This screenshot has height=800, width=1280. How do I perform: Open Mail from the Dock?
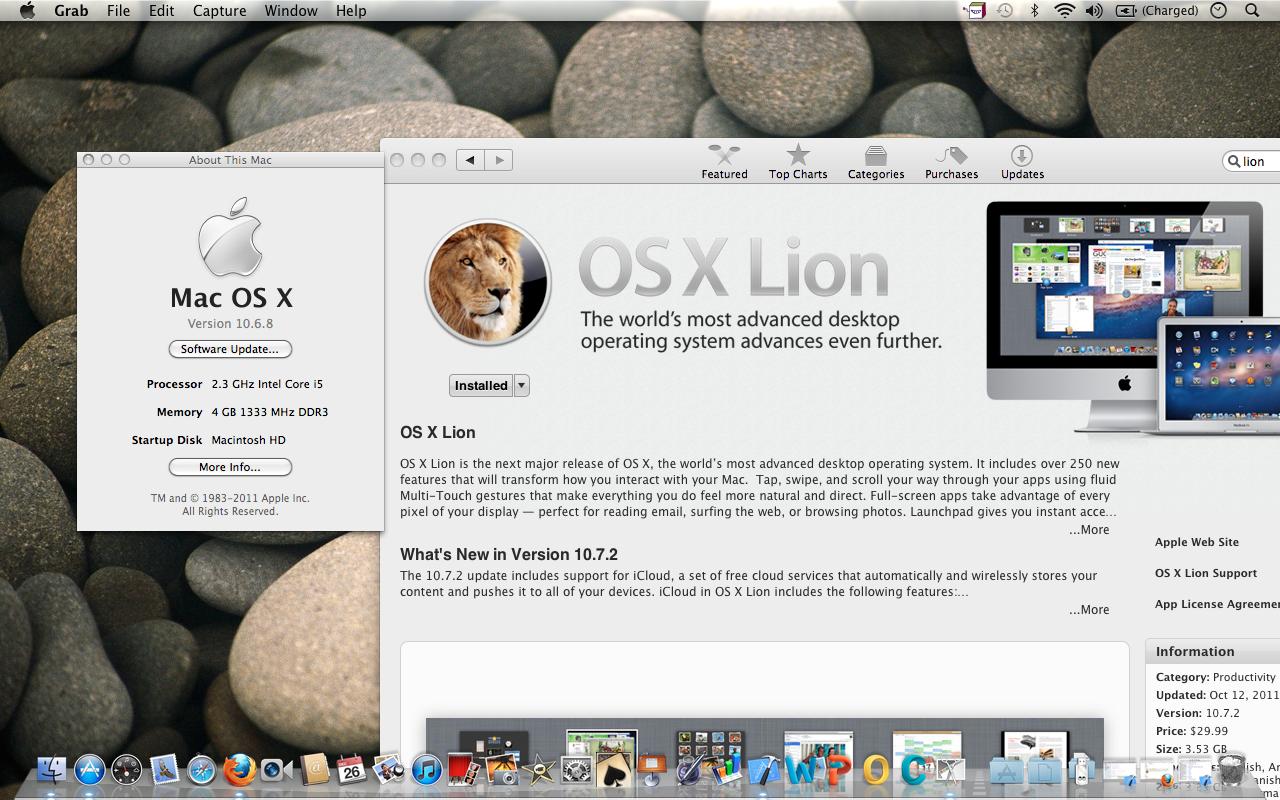165,769
